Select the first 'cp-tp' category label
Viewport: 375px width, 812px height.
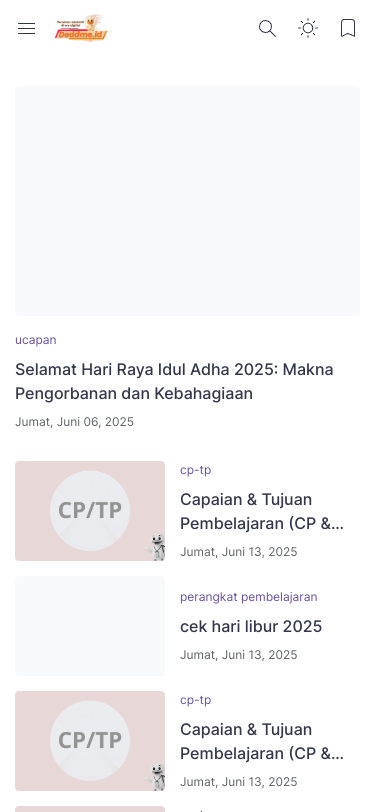pos(196,470)
